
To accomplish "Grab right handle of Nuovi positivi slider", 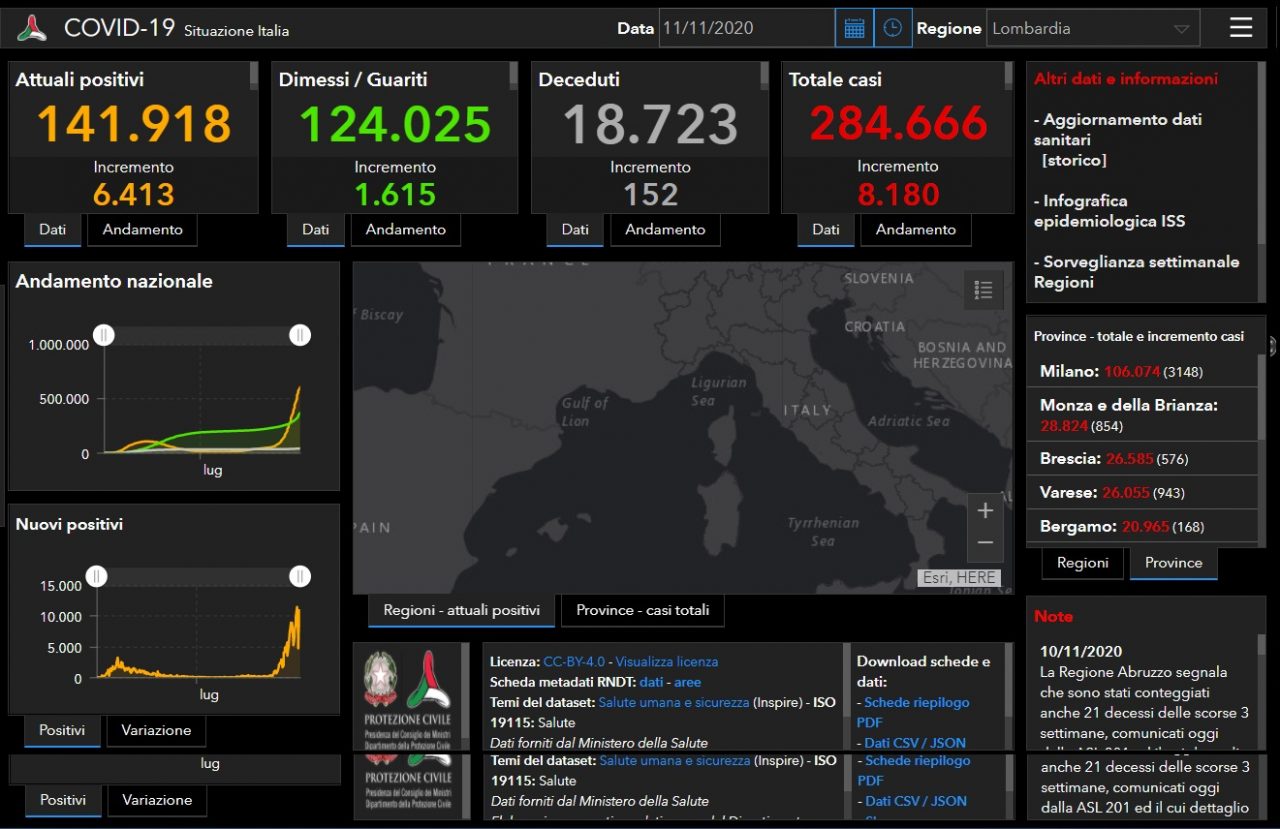I will pos(300,576).
